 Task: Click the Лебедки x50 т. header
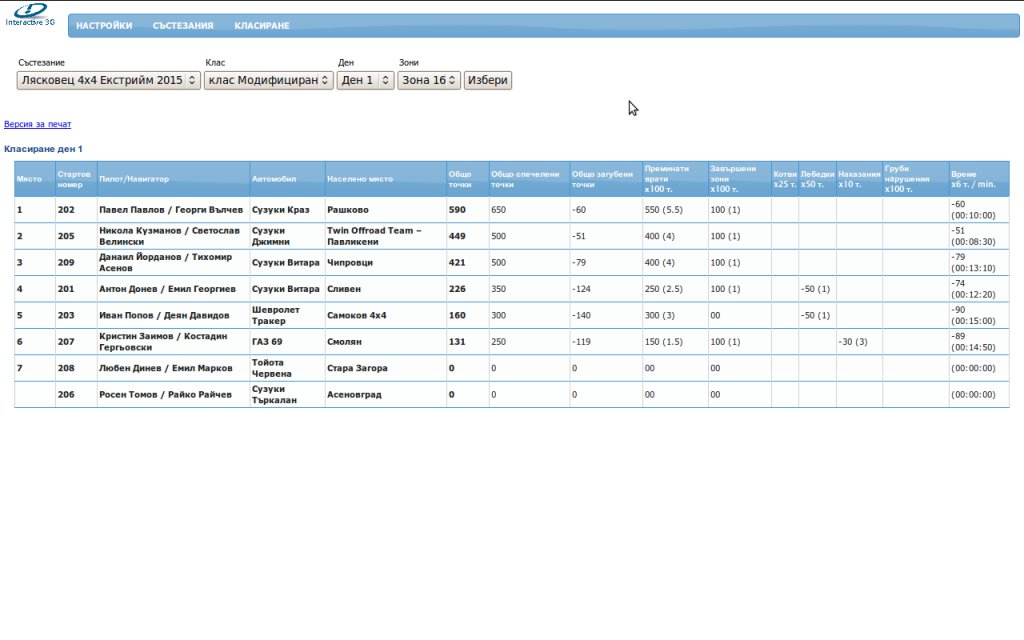pos(817,179)
